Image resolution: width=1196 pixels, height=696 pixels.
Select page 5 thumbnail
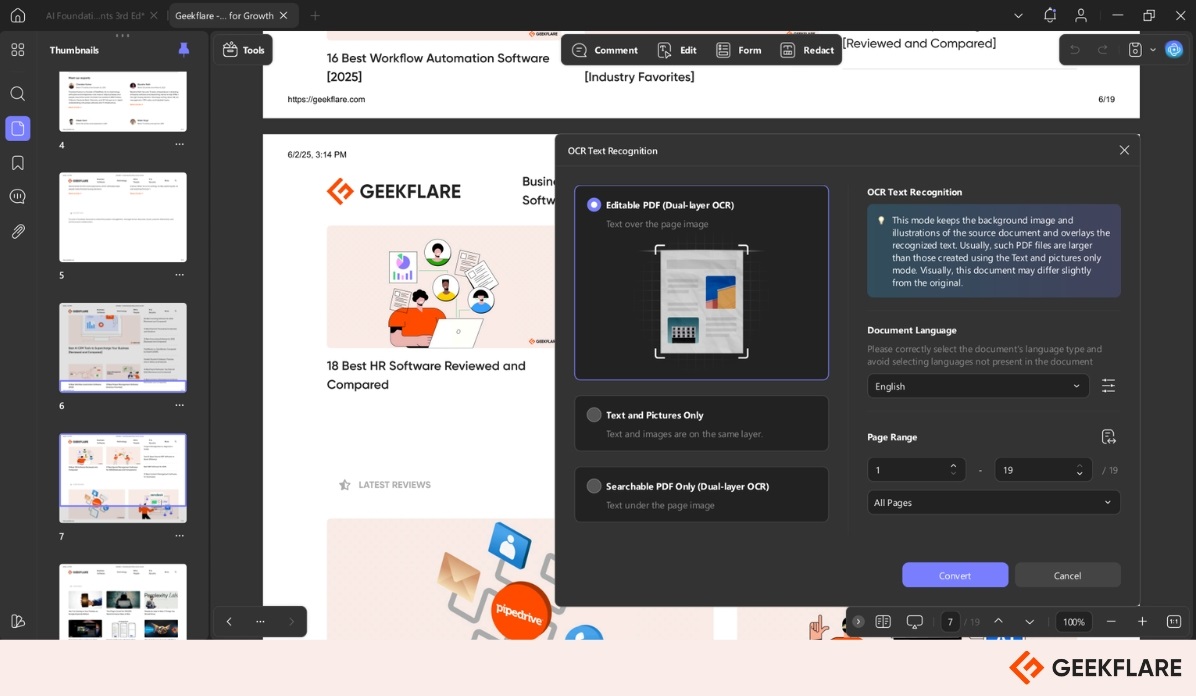point(123,218)
